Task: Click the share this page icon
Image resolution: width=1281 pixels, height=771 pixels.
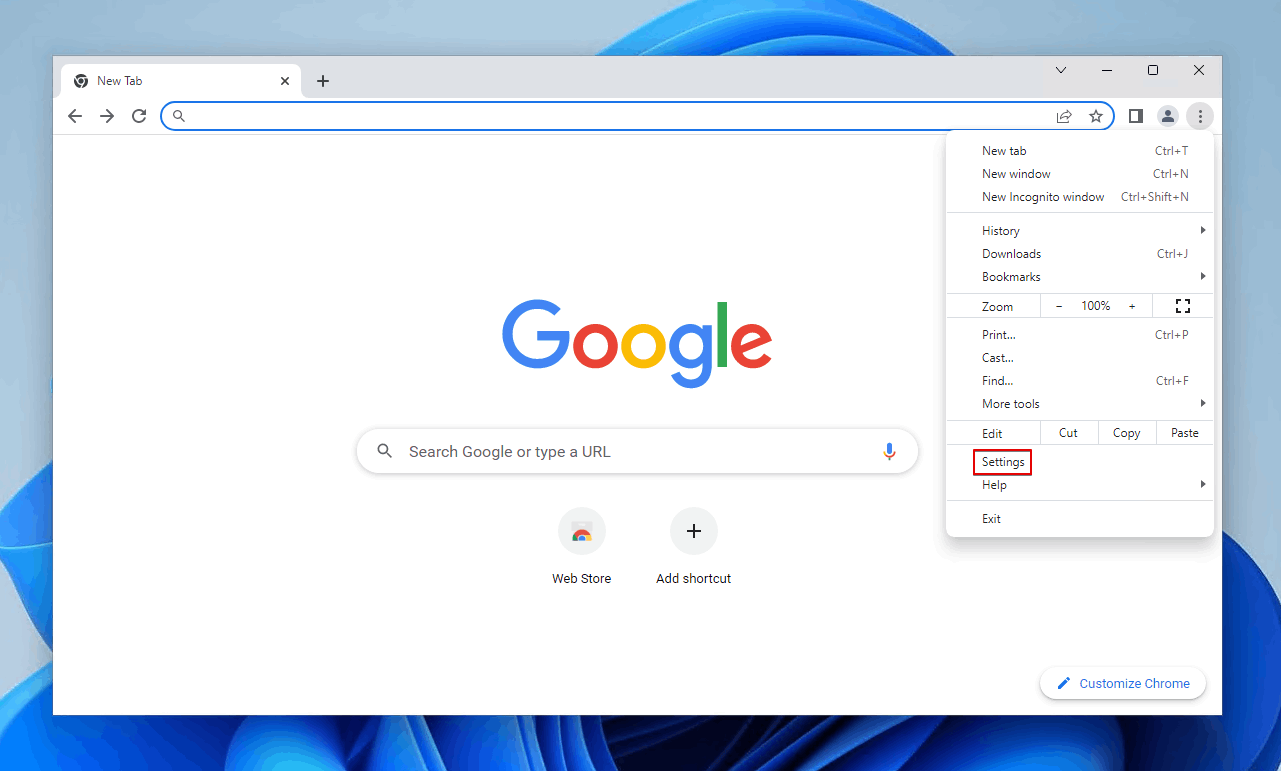Action: (1064, 116)
